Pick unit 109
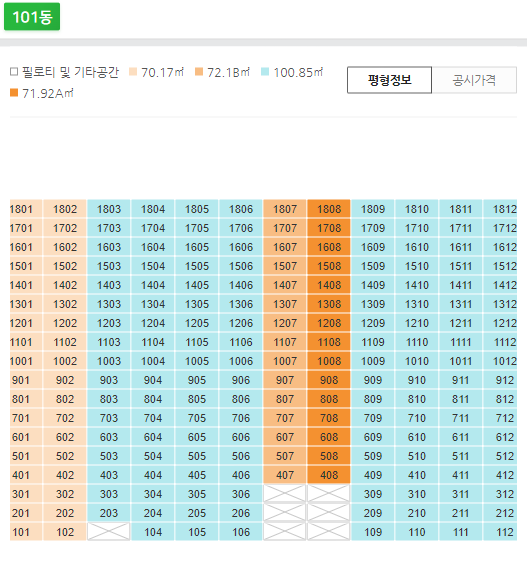Viewport: 527px width, 563px height. click(373, 532)
